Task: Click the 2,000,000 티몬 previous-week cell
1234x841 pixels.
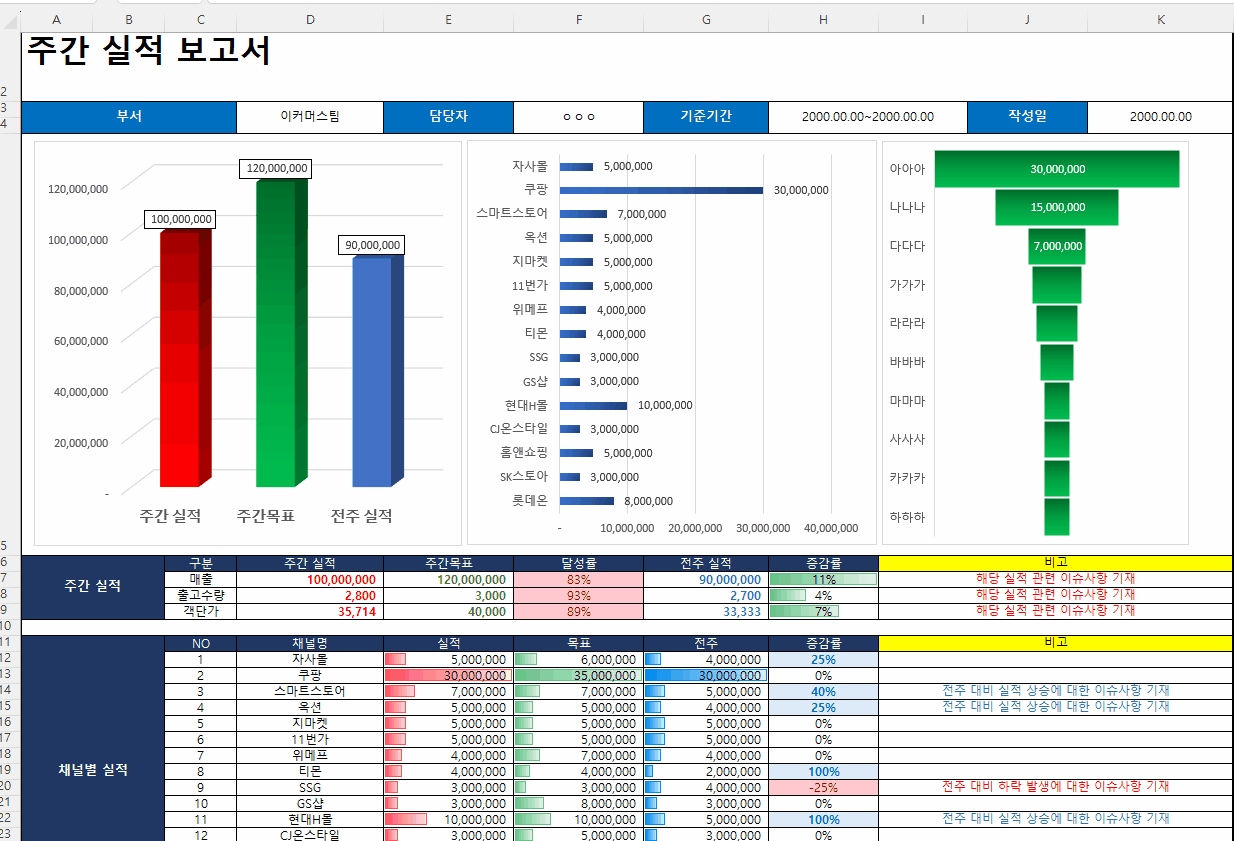Action: (x=706, y=771)
